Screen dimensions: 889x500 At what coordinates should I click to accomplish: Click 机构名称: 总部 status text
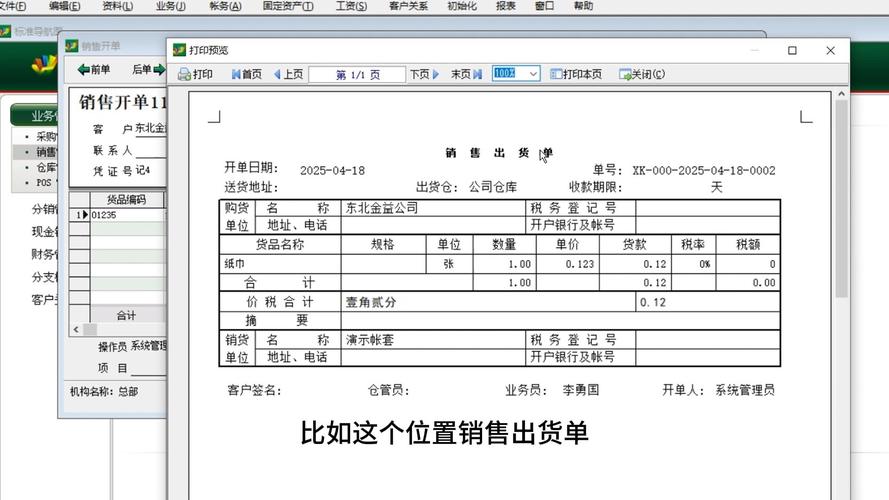tap(104, 392)
